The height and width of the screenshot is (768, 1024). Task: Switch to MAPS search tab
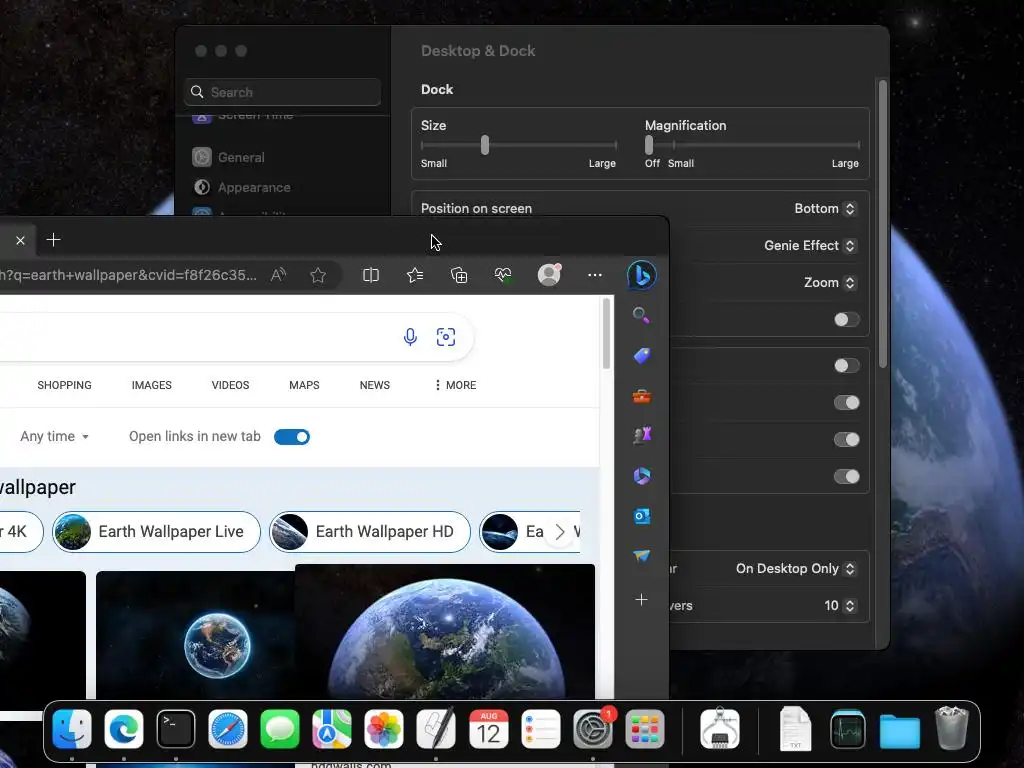304,385
